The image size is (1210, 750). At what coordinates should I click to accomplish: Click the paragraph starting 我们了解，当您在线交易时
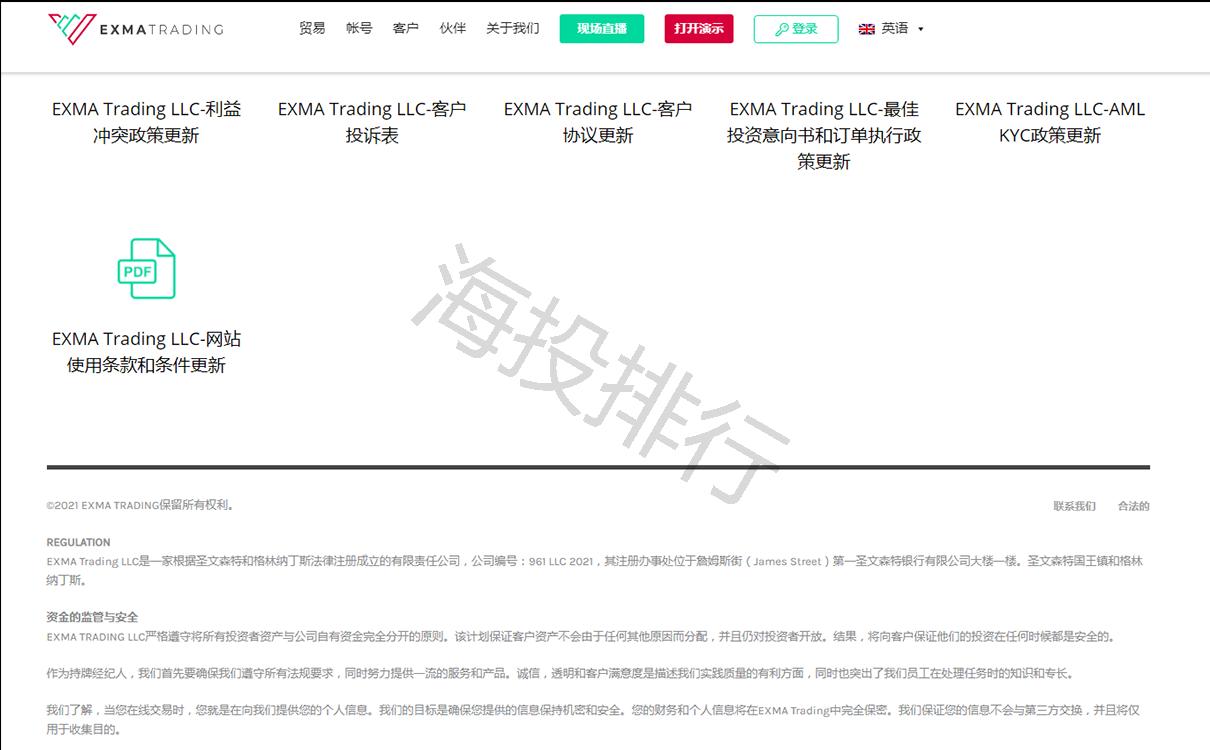click(x=593, y=720)
